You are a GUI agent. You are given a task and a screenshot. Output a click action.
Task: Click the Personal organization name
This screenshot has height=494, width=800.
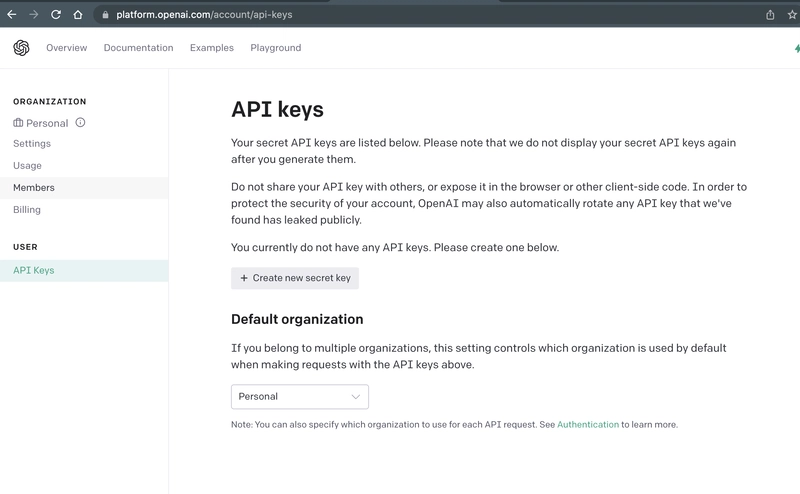(47, 123)
